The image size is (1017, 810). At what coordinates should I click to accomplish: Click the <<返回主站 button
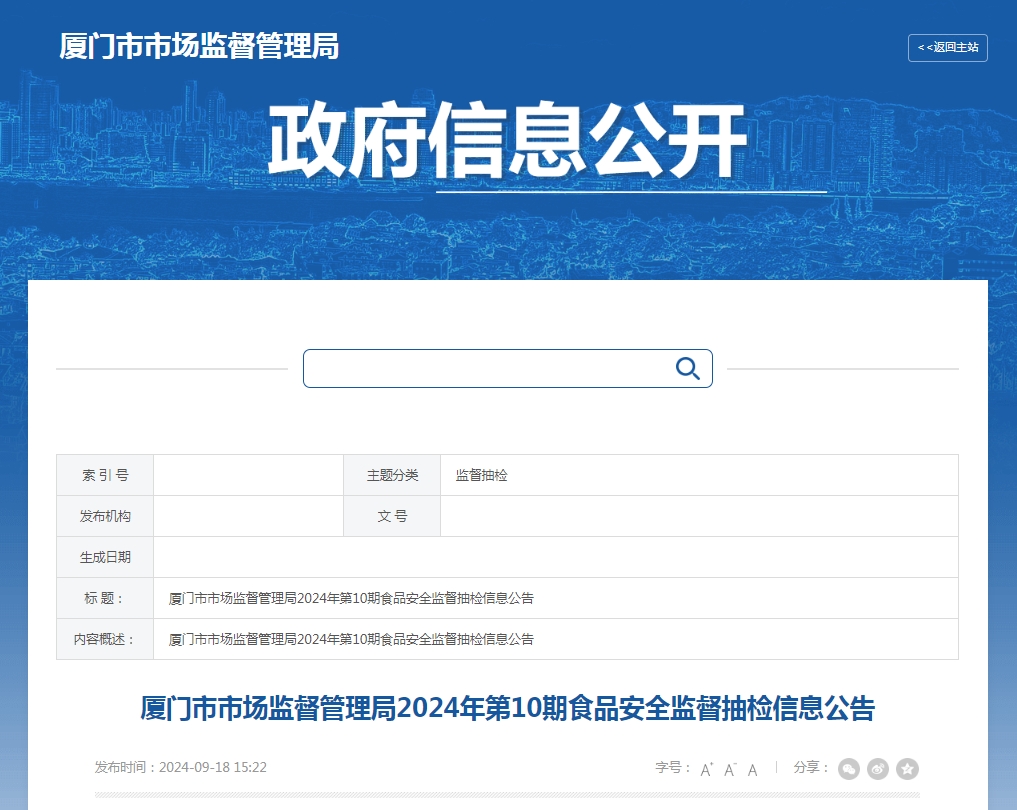pos(948,48)
